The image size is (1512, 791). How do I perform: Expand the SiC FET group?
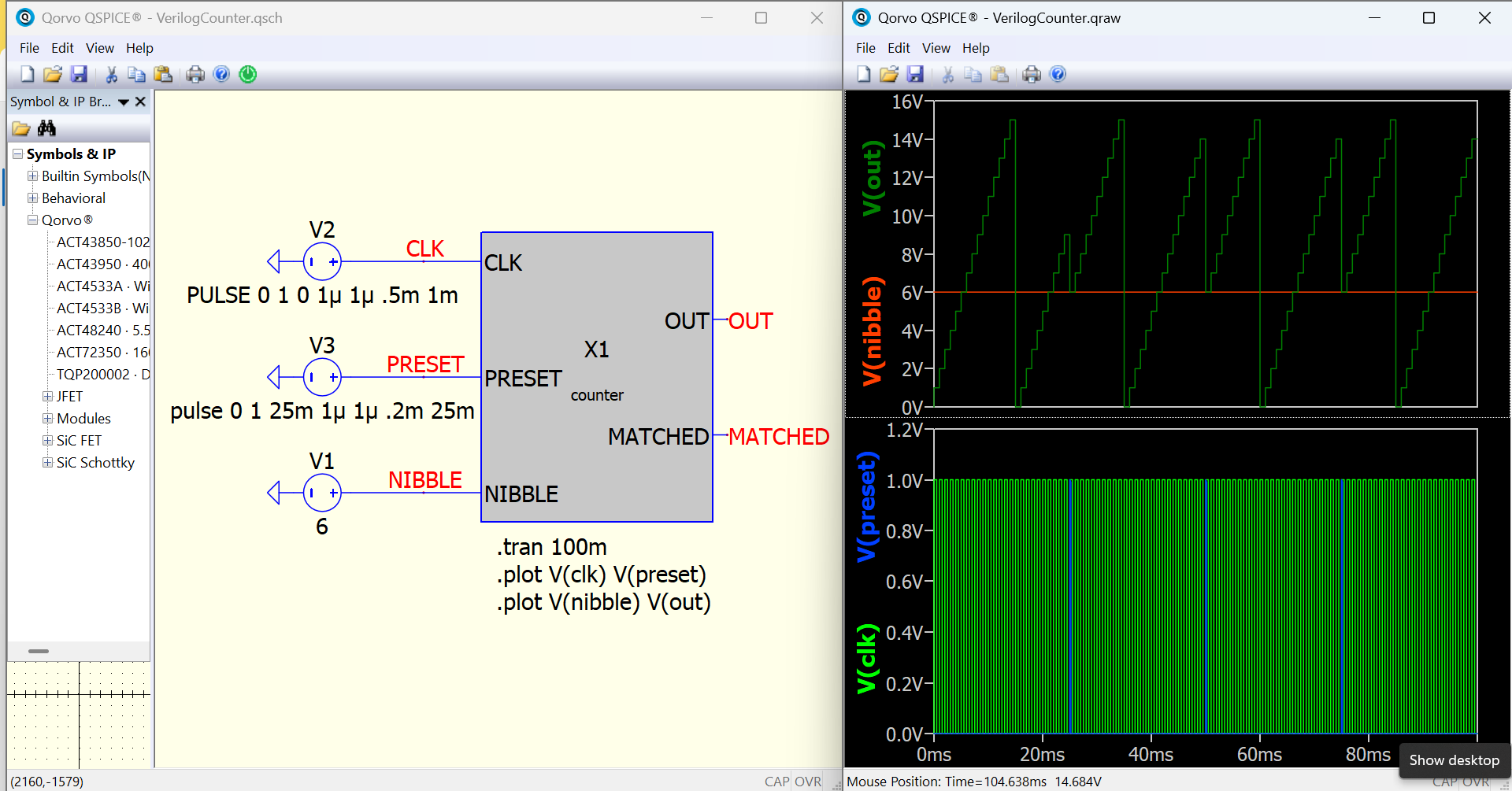47,440
